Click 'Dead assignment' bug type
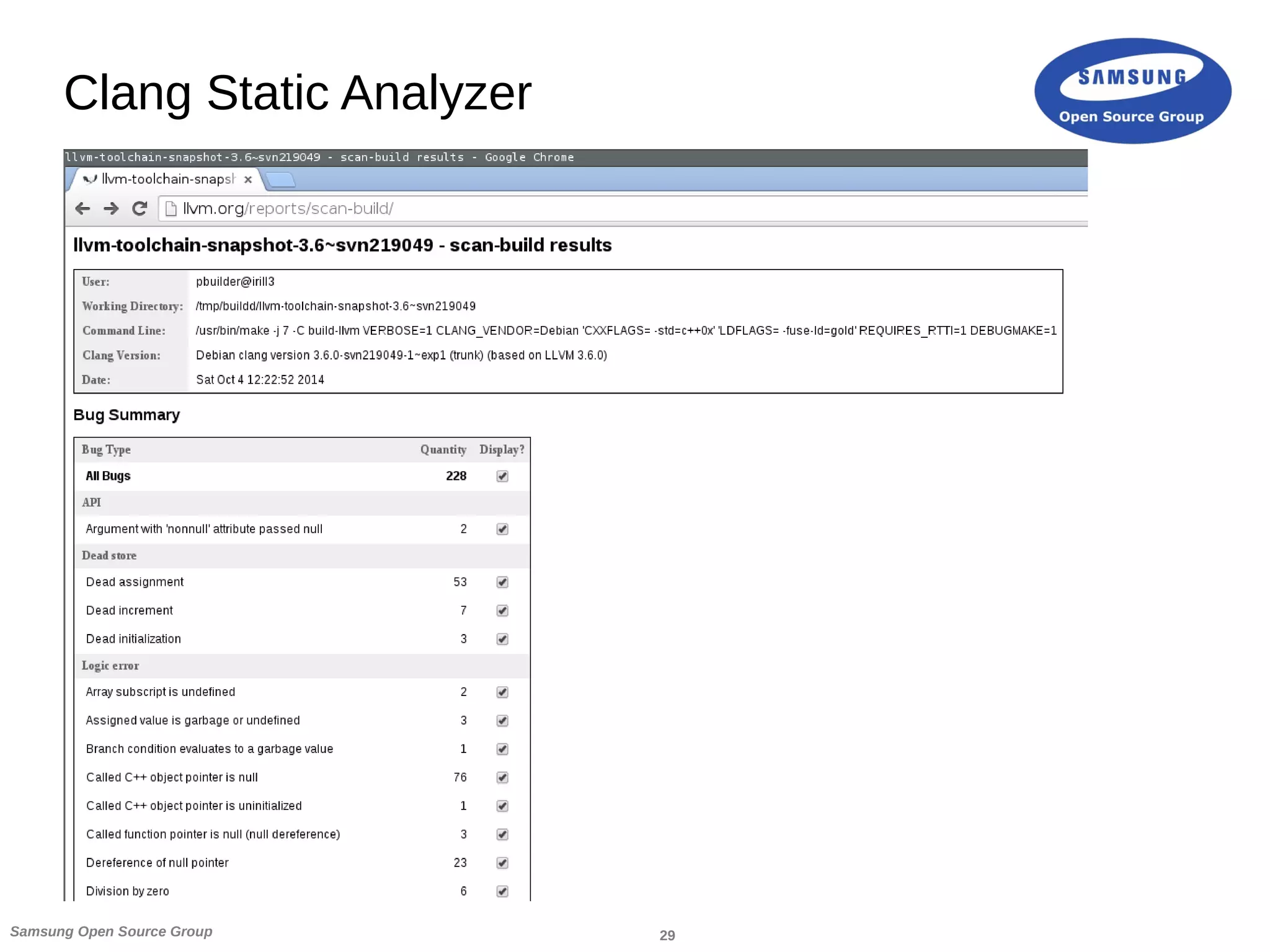Viewport: 1270px width, 952px height. coord(135,582)
